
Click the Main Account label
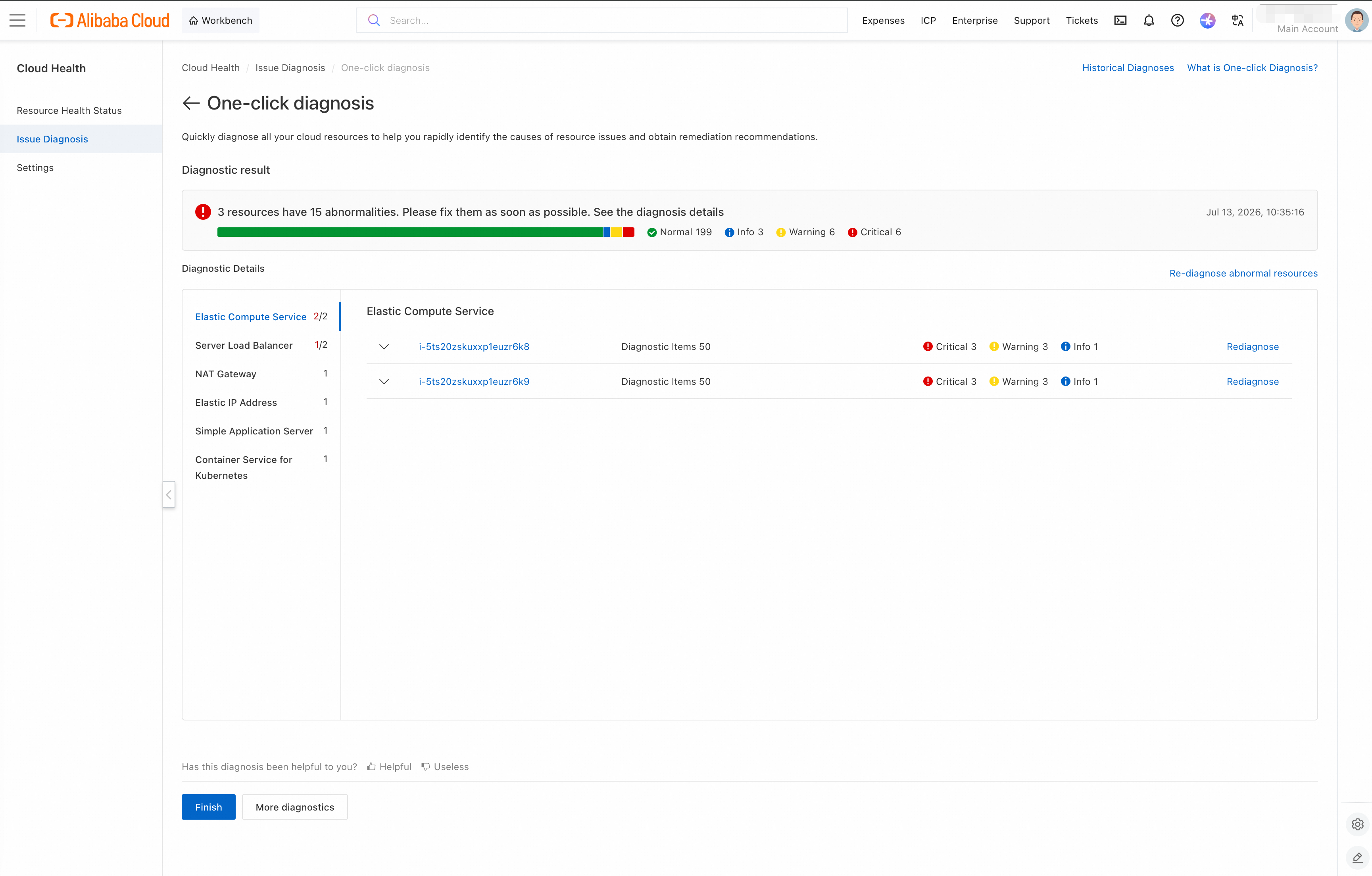point(1308,29)
